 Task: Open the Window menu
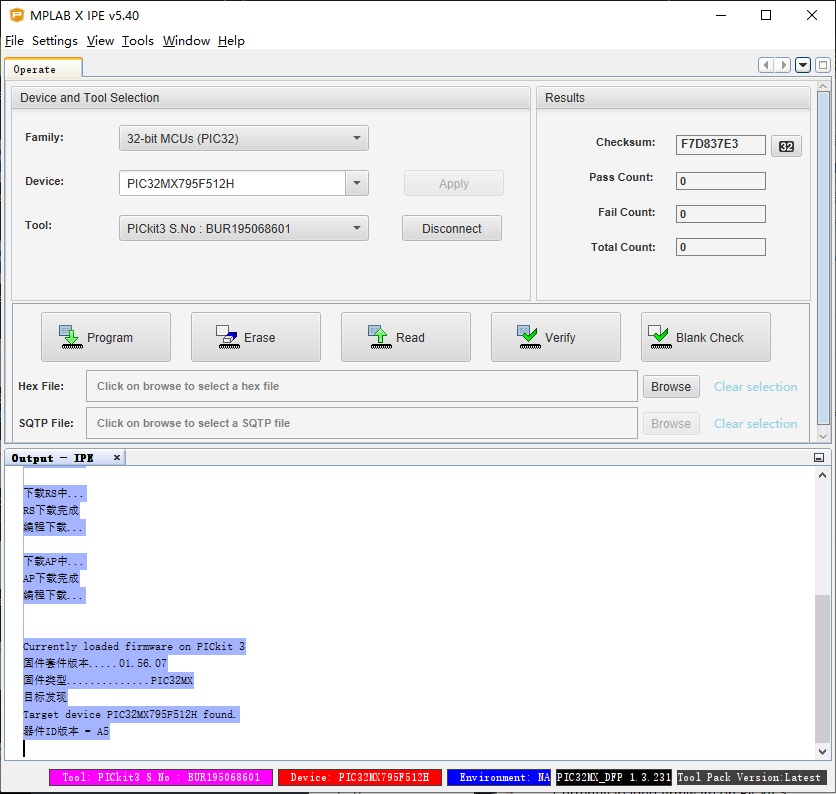point(186,41)
